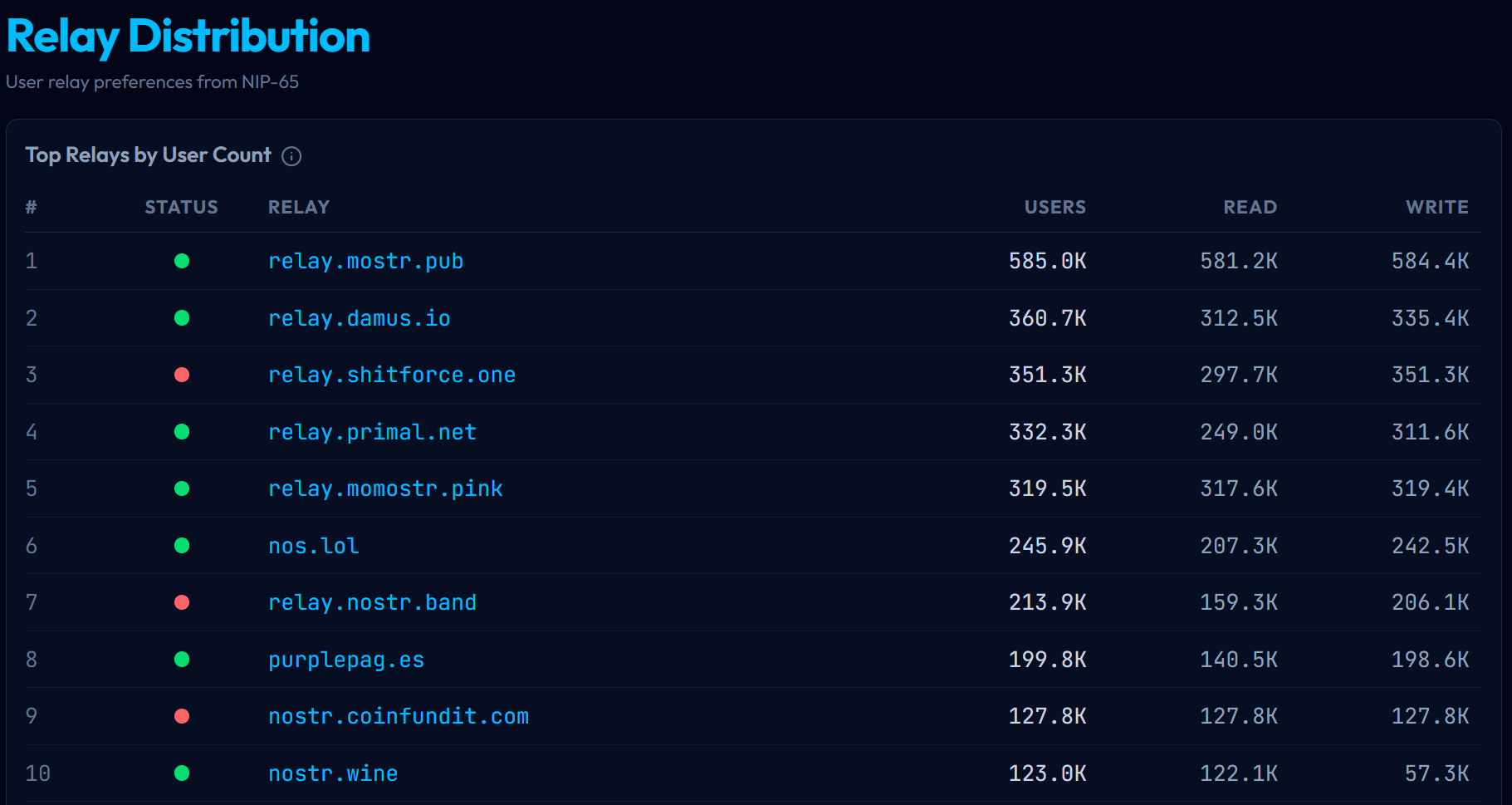1512x805 pixels.
Task: Click the users value 199.8K
Action: (1047, 660)
